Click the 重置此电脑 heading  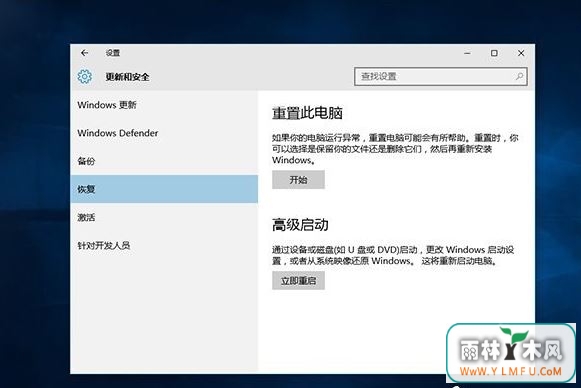(307, 113)
